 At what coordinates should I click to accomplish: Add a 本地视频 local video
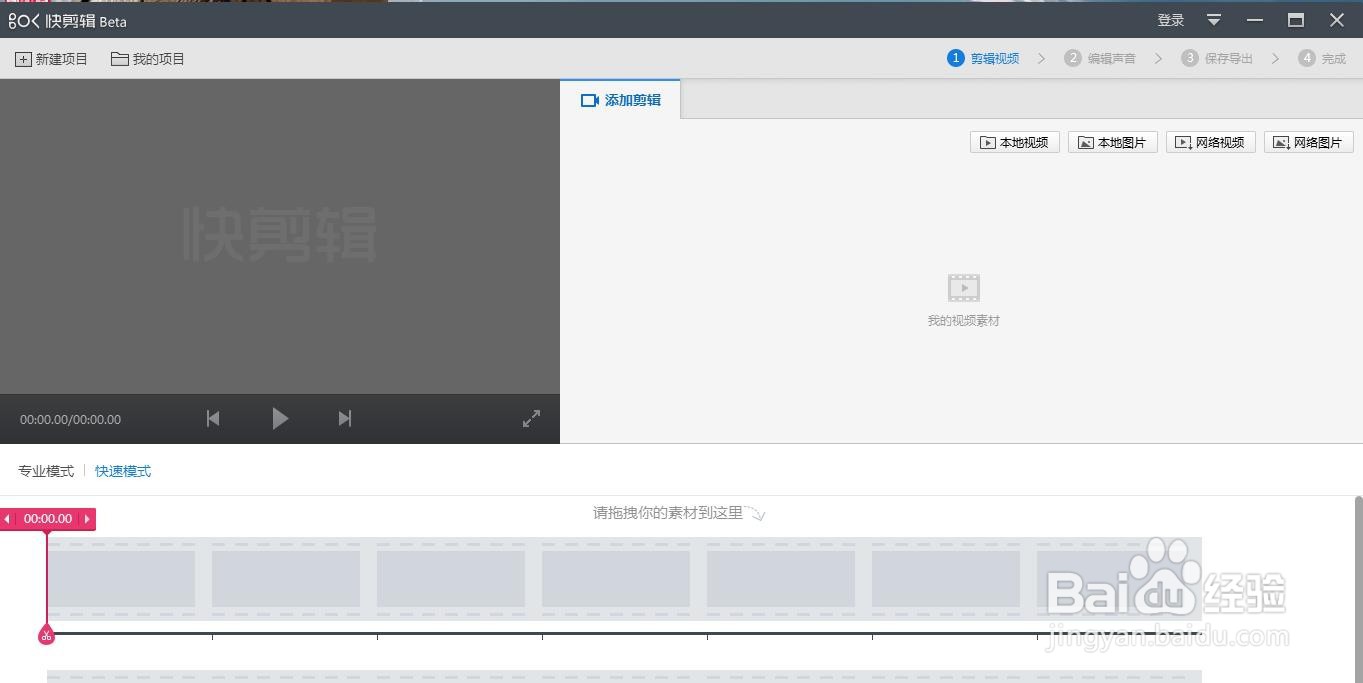1015,142
